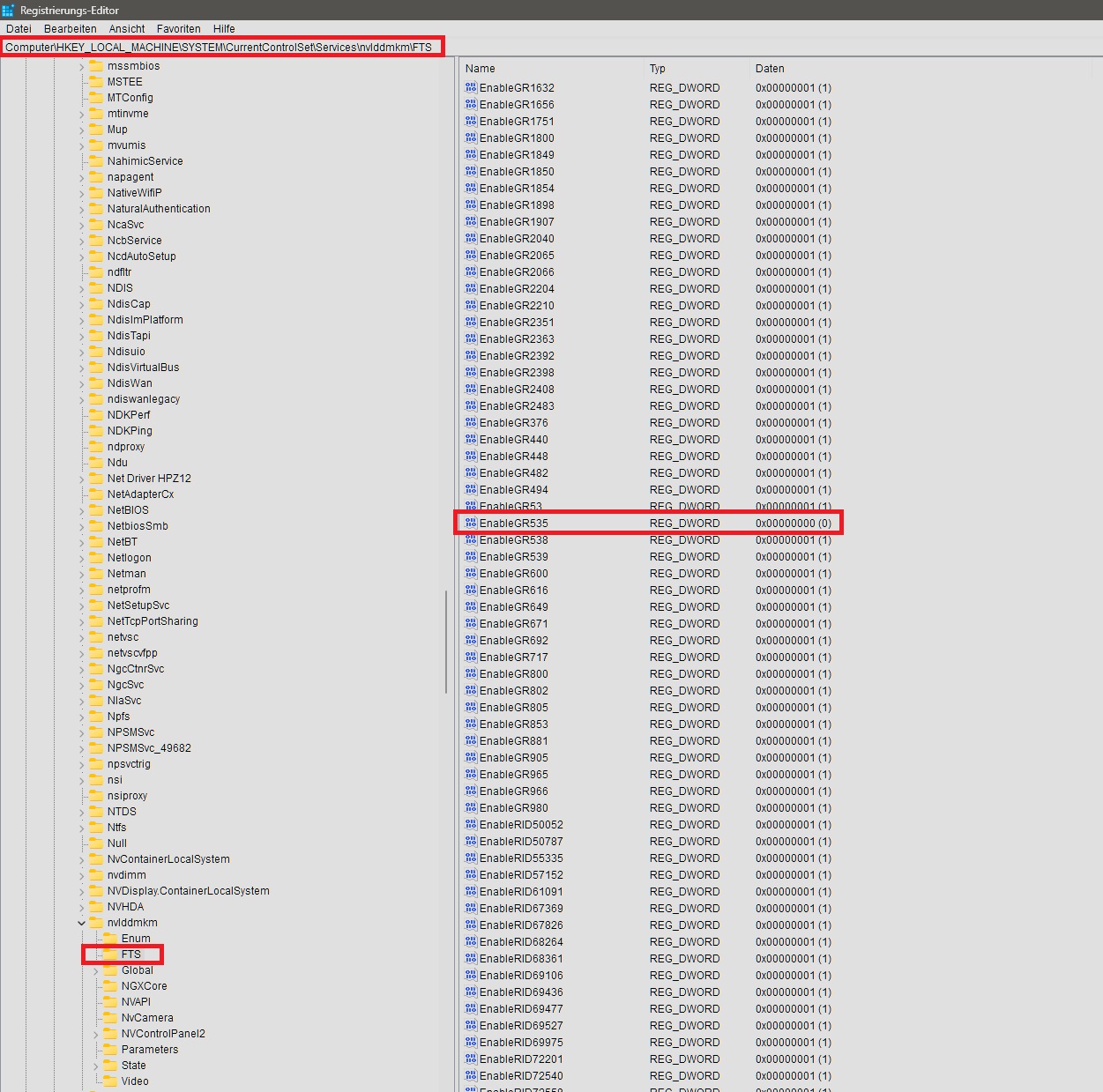Click the DWORD icon for EnableRID50052
The image size is (1103, 1092).
pos(471,825)
